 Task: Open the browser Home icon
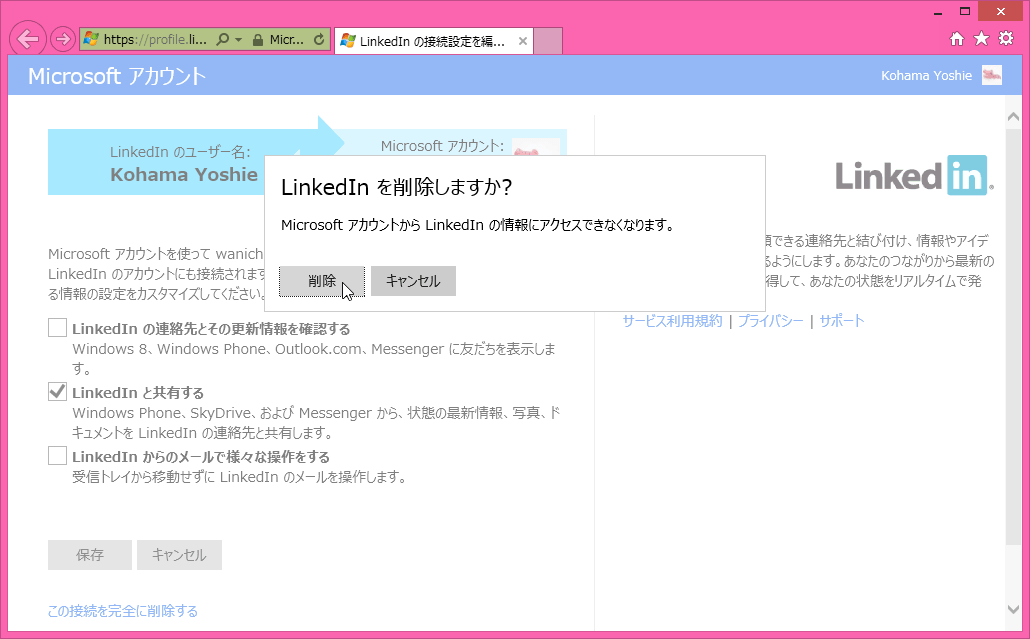(957, 39)
